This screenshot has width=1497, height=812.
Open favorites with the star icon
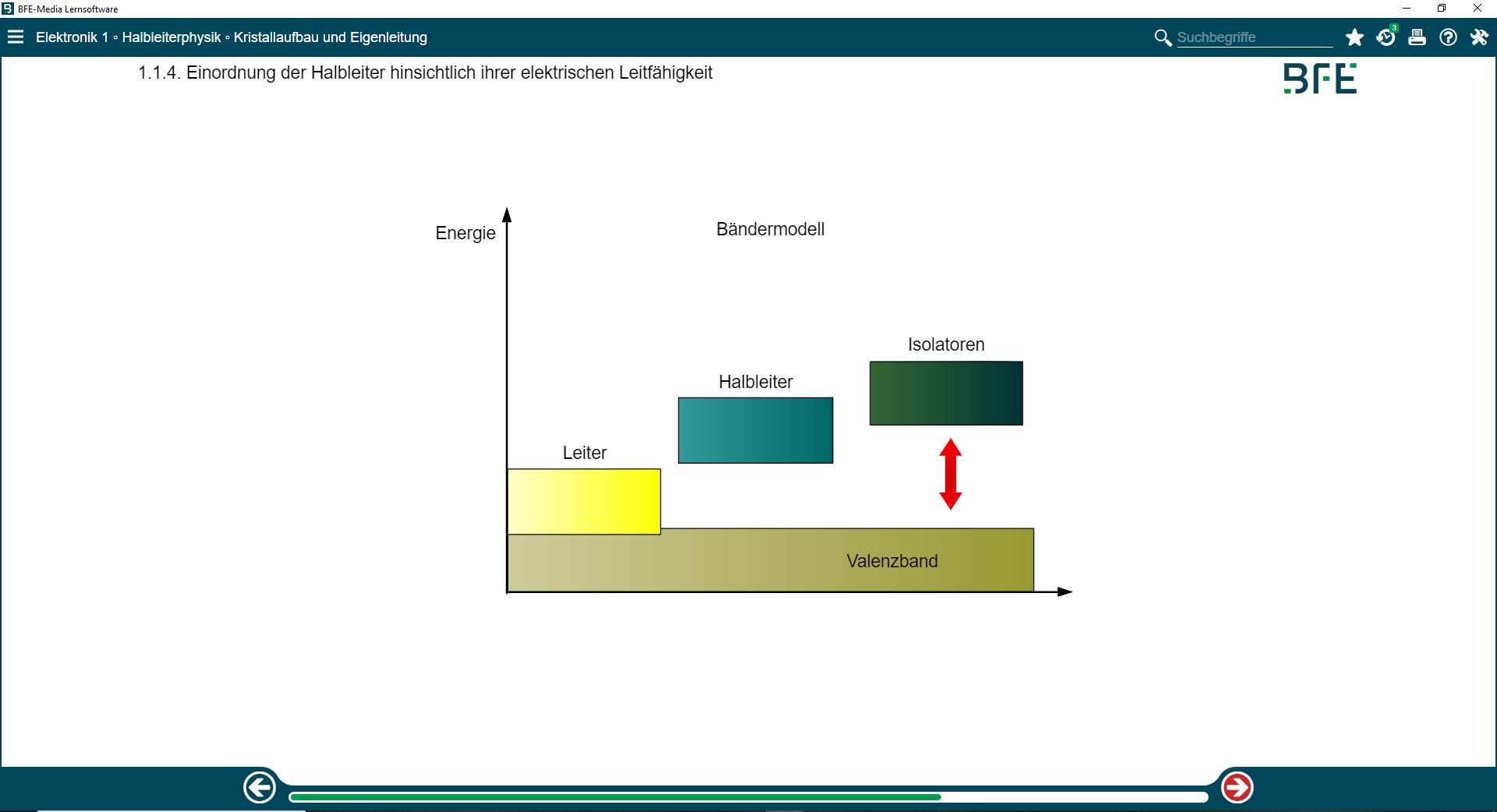(1354, 37)
